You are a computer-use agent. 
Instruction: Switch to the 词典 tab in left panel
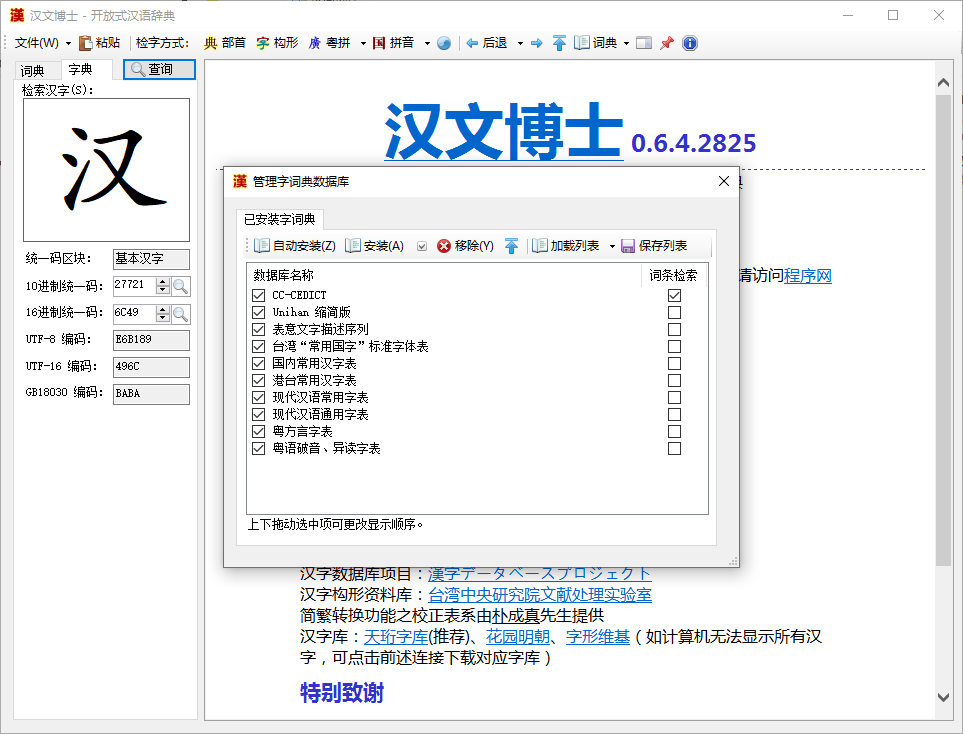pos(33,70)
